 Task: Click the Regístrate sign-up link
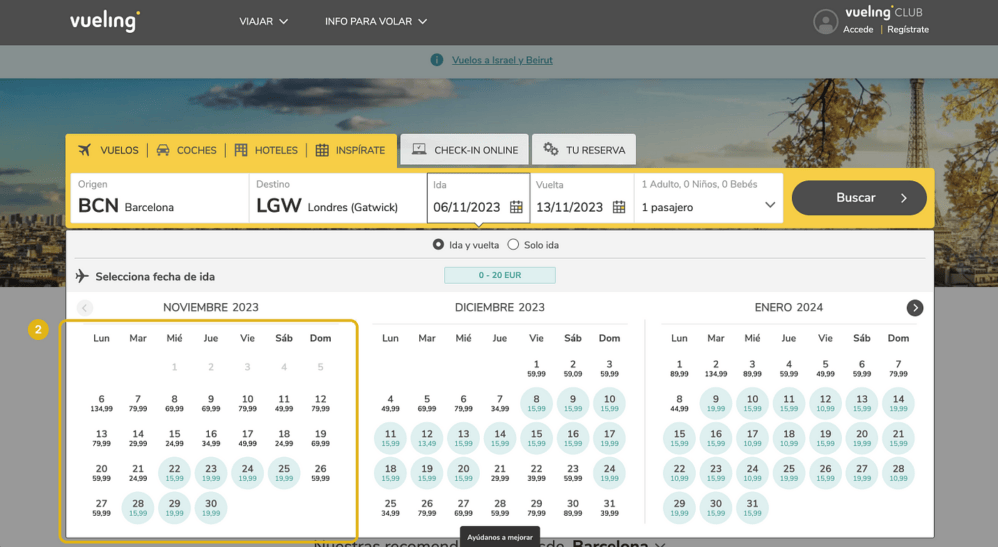908,29
